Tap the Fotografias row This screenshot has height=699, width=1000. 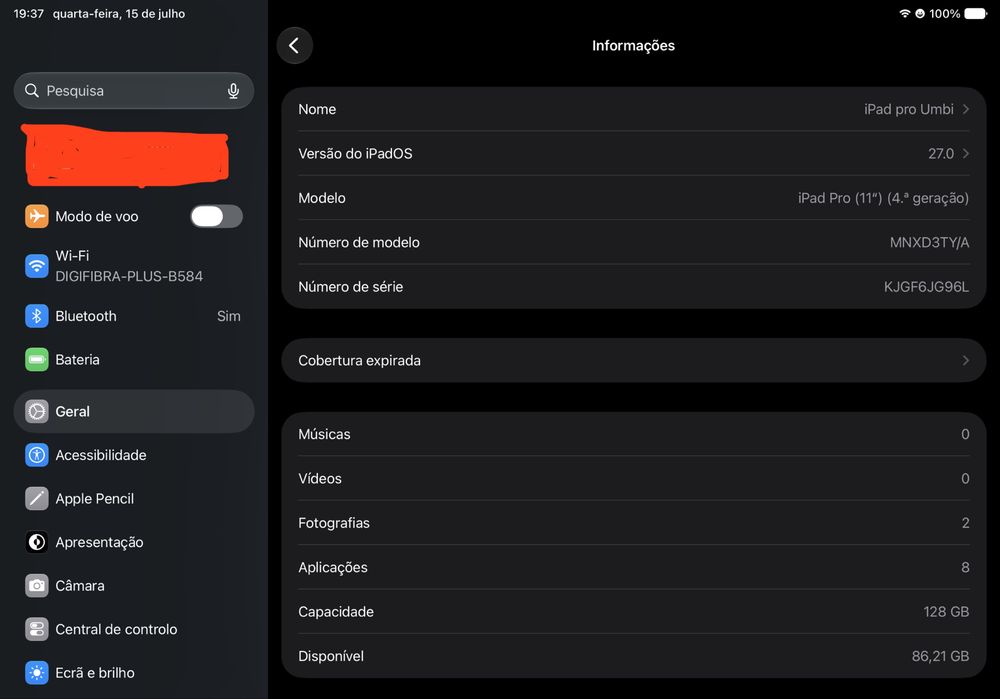click(x=634, y=523)
